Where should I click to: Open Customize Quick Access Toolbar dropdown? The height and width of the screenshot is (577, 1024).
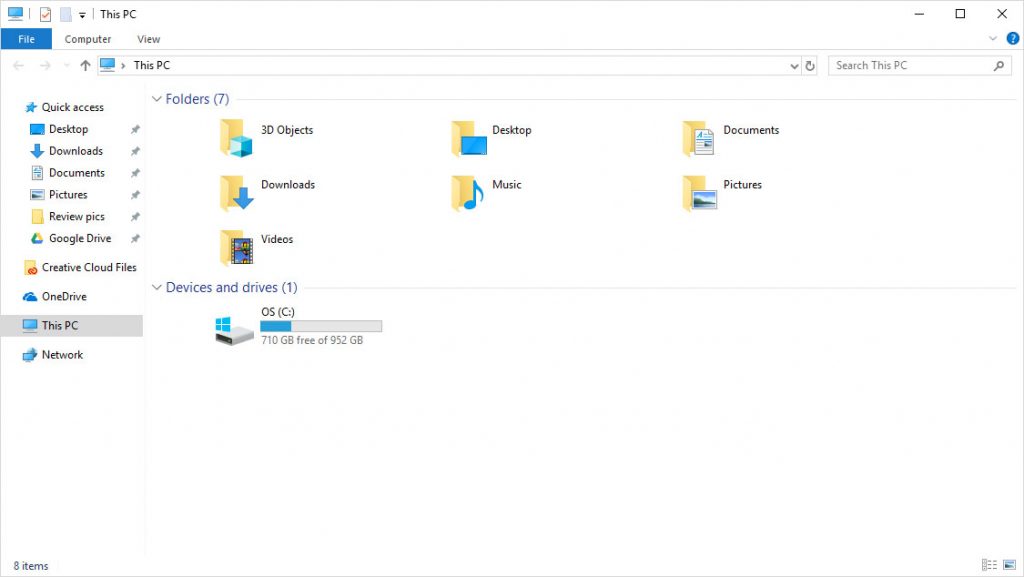pyautogui.click(x=82, y=14)
